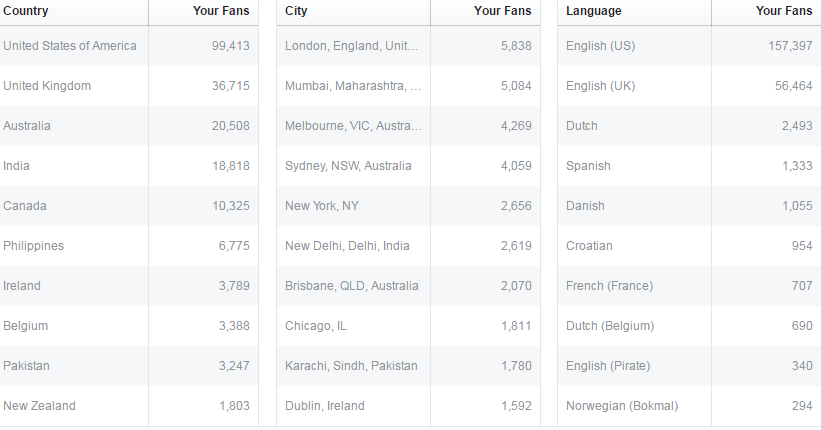Select the English (Pirate) language entry
Screen dimensions: 822x430
608,366
